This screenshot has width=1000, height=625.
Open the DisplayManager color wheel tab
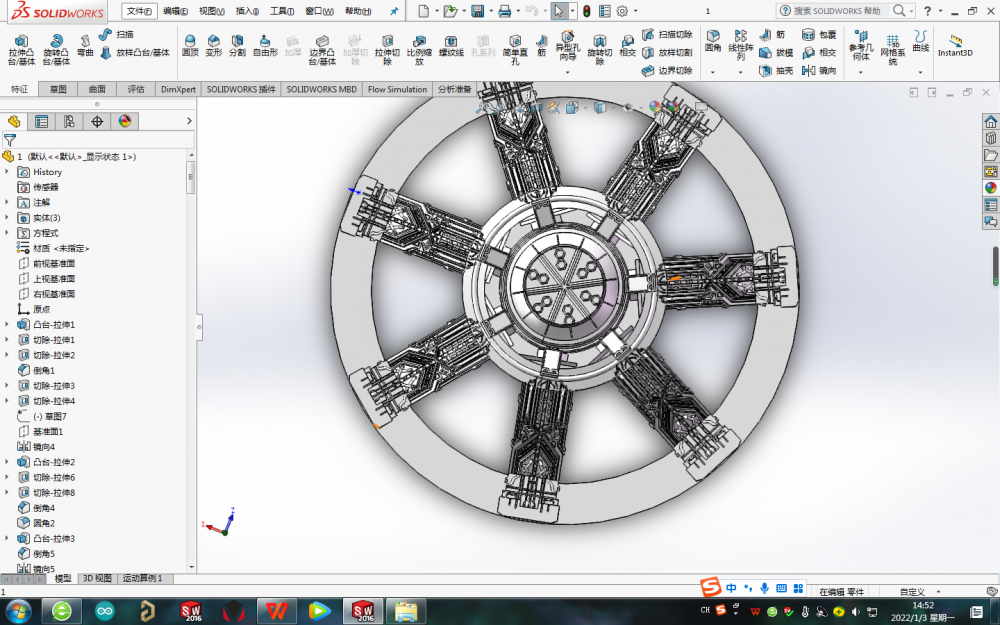point(125,121)
